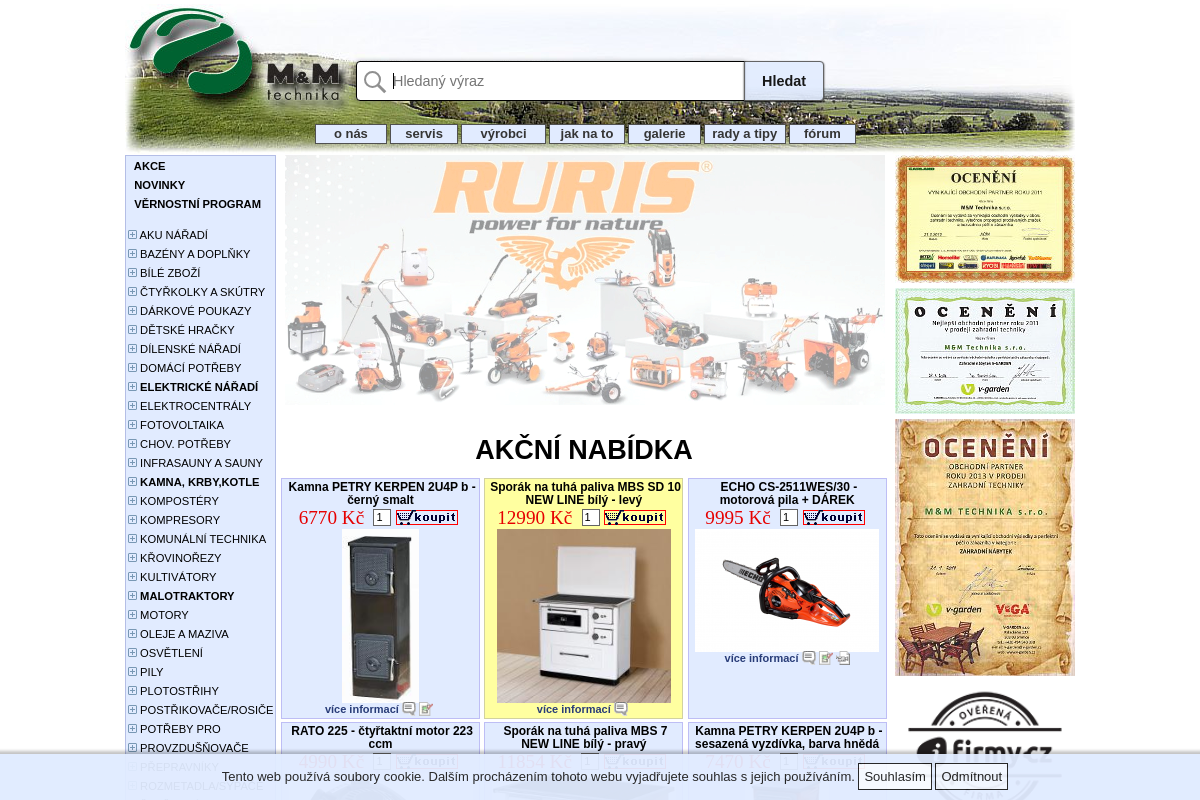Click quantity field for Sporák 12990 Kč
Image resolution: width=1200 pixels, height=800 pixels.
[x=591, y=517]
